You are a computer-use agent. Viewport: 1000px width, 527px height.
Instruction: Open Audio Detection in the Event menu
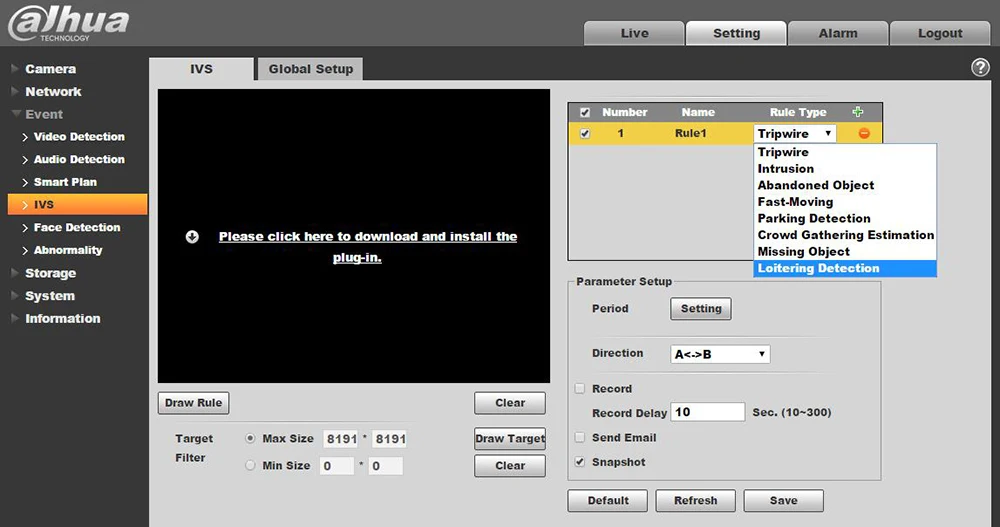(x=77, y=160)
